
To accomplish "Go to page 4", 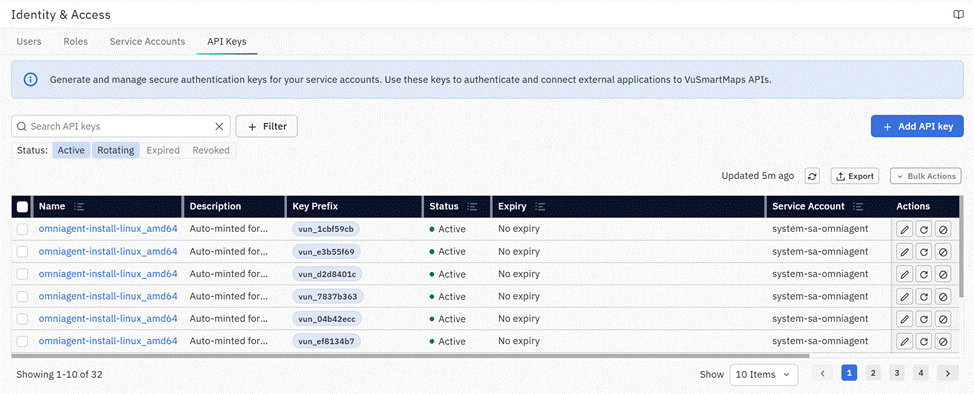I will click(x=921, y=373).
